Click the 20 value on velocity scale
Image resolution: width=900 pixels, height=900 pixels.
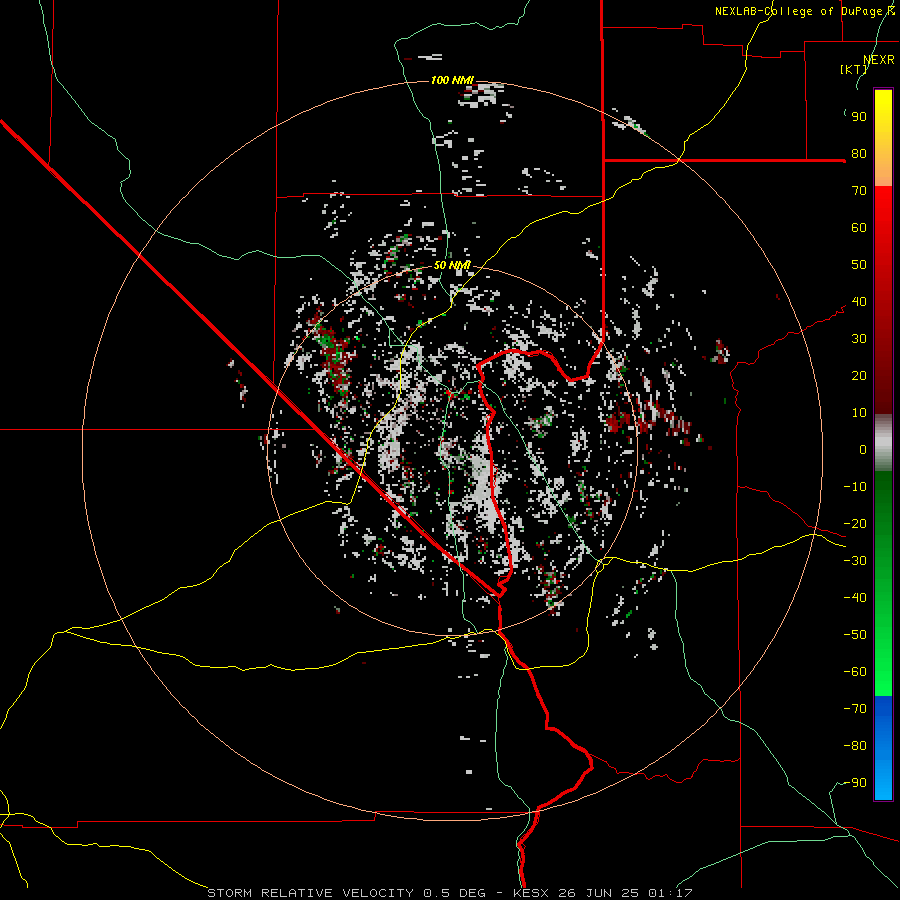click(x=859, y=376)
